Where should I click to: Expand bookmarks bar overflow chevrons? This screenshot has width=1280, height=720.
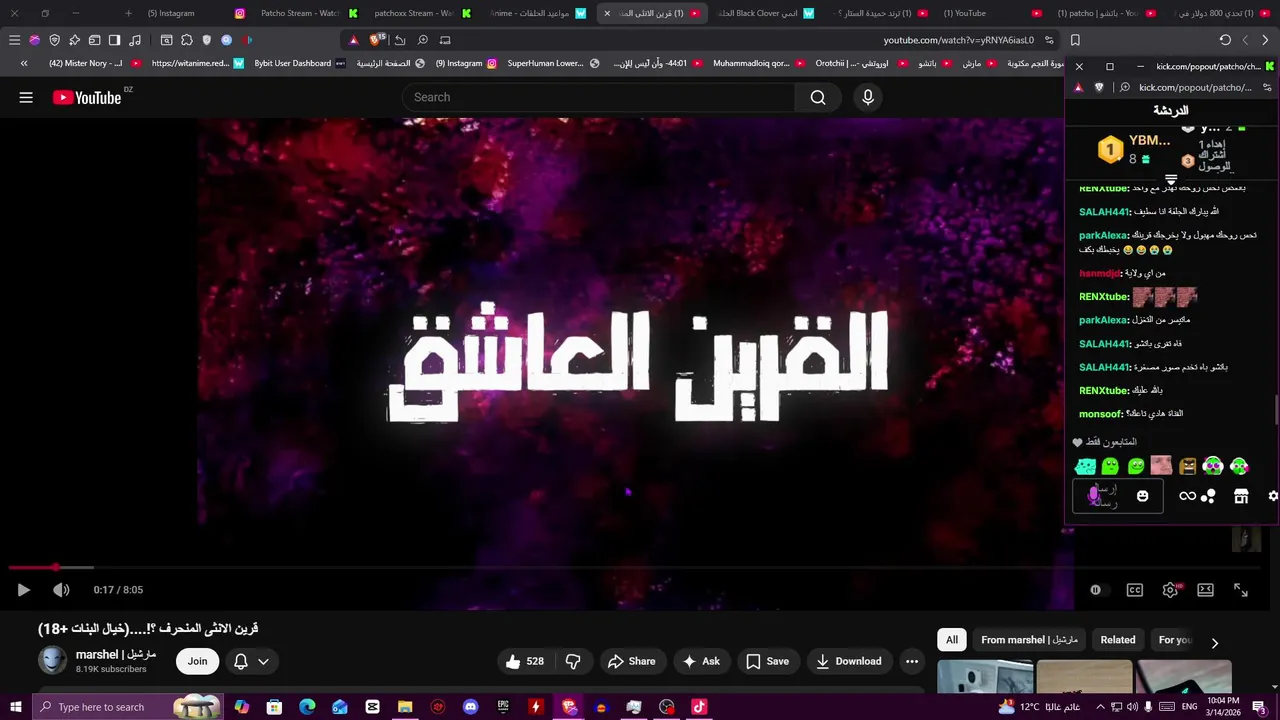(x=24, y=63)
